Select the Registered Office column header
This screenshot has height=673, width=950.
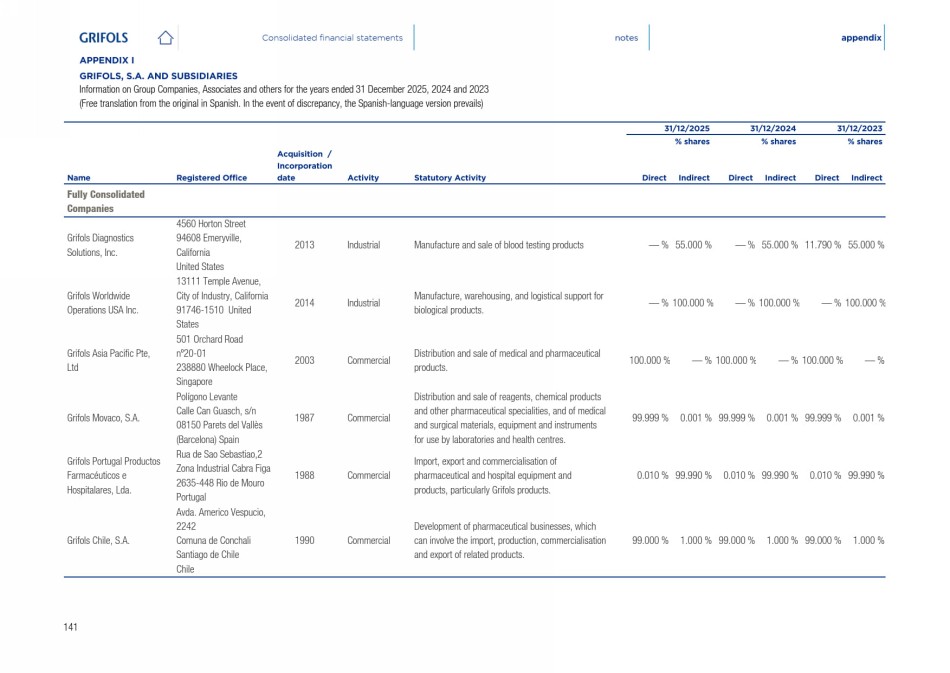click(211, 178)
